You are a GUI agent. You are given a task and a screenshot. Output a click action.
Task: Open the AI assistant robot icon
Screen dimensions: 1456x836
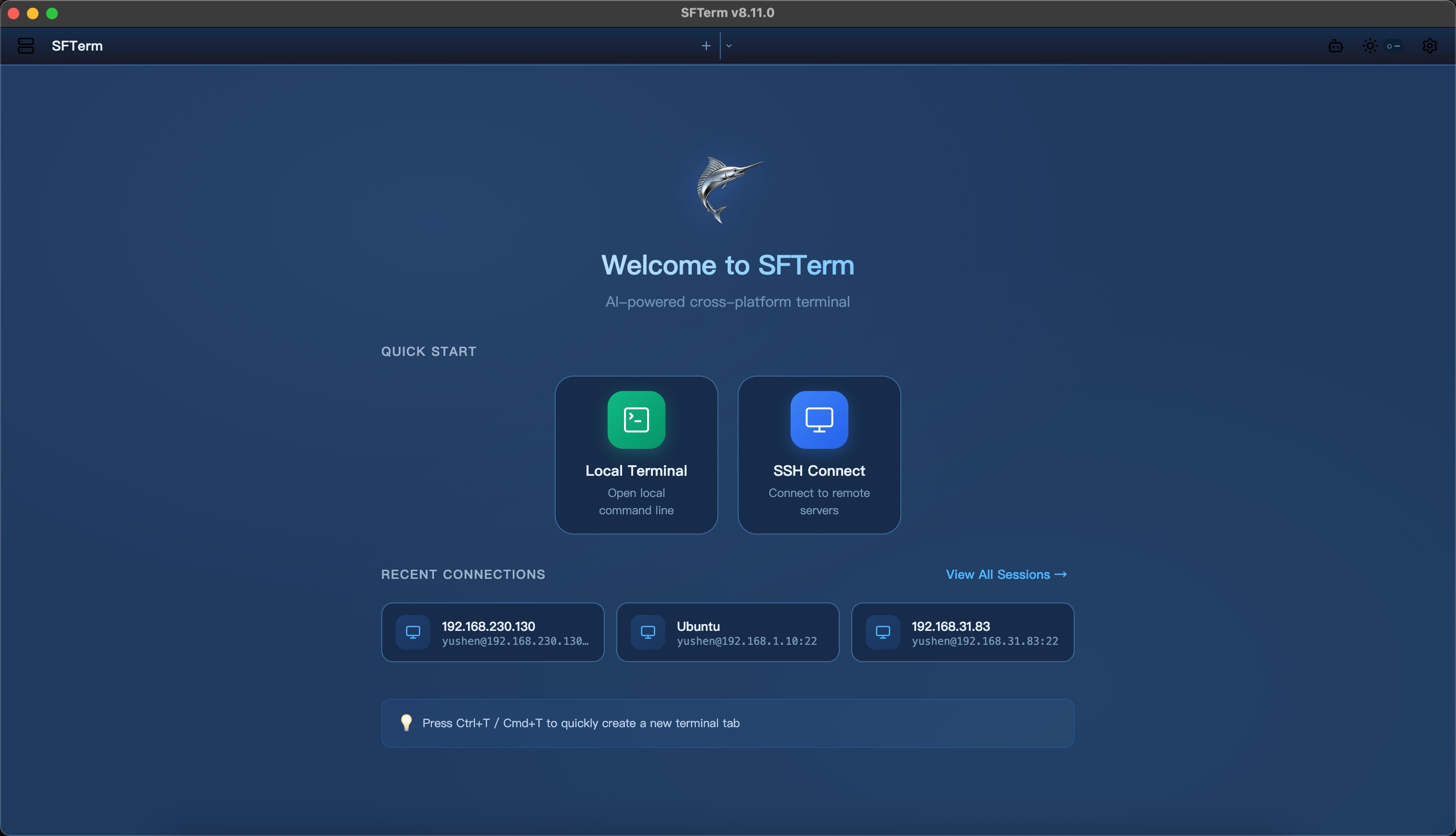click(1336, 46)
